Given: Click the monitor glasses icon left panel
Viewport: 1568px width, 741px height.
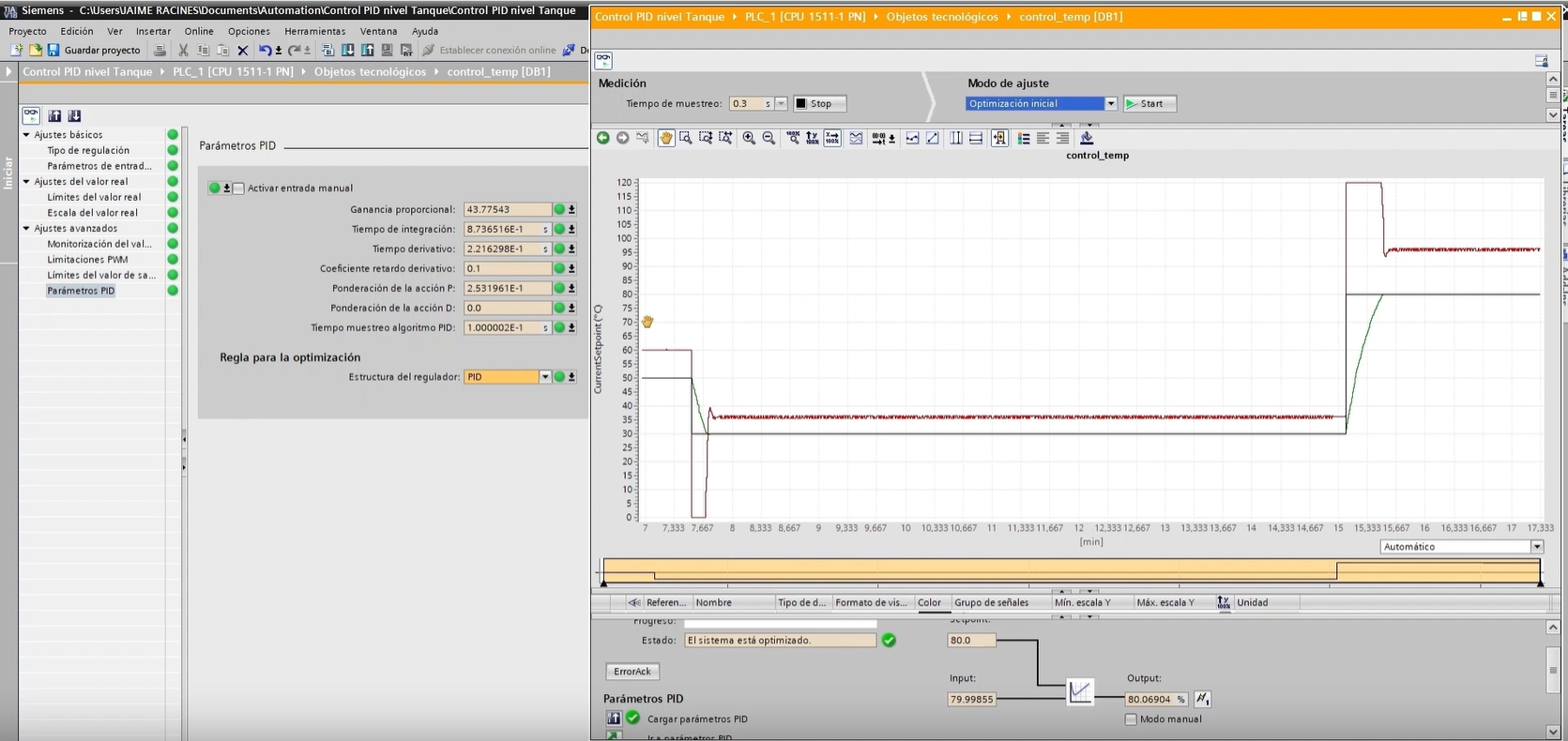Looking at the screenshot, I should click(31, 115).
